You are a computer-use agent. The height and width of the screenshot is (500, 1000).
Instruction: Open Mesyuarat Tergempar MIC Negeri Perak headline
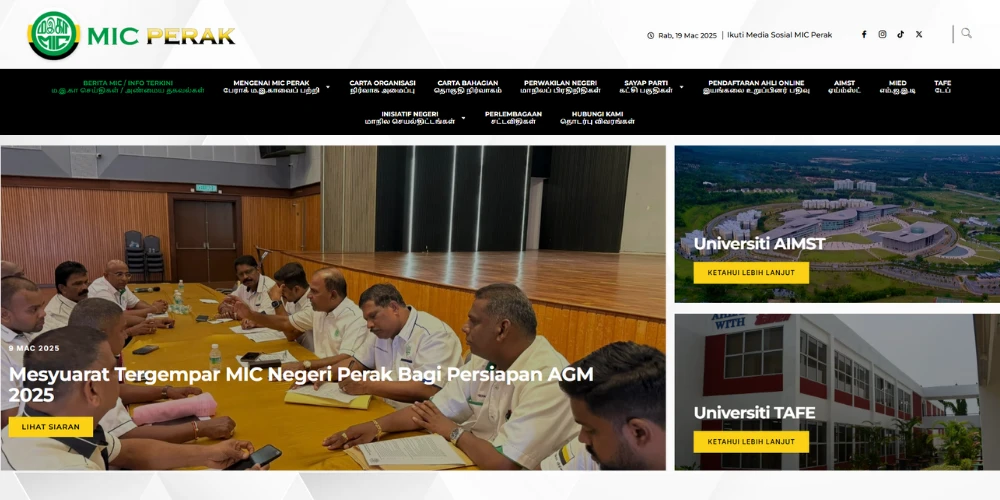click(300, 384)
